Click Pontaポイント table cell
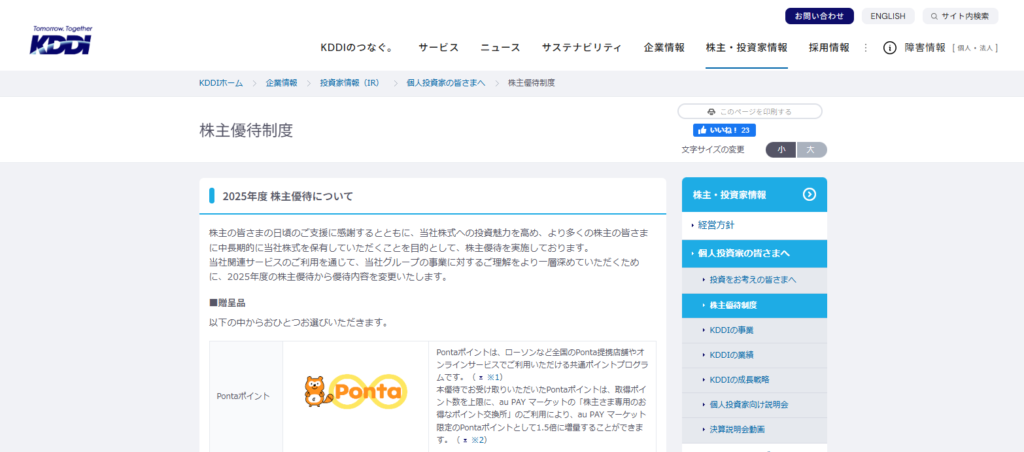This screenshot has width=1024, height=452. 246,396
